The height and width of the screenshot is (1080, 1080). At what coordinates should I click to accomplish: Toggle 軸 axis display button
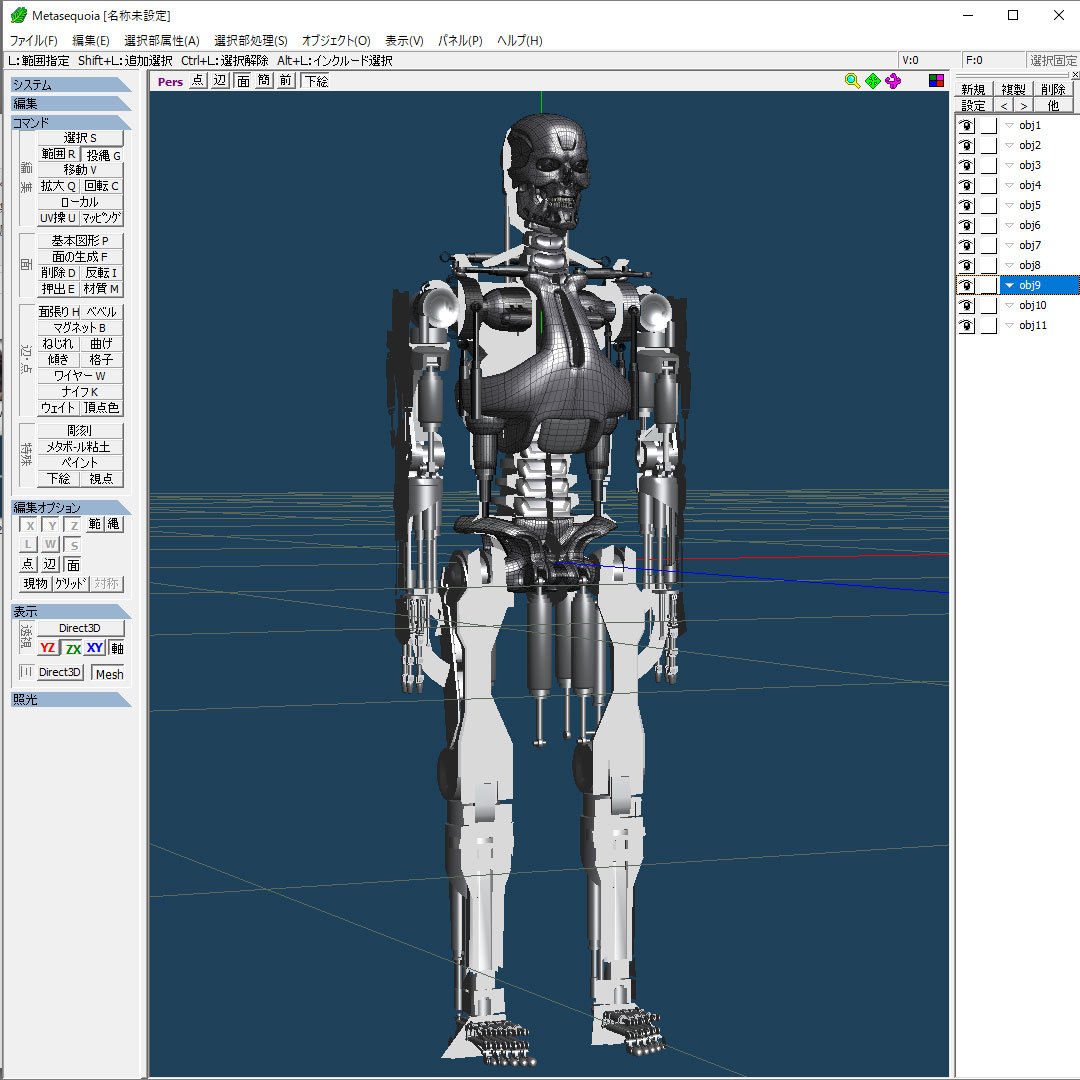(117, 647)
